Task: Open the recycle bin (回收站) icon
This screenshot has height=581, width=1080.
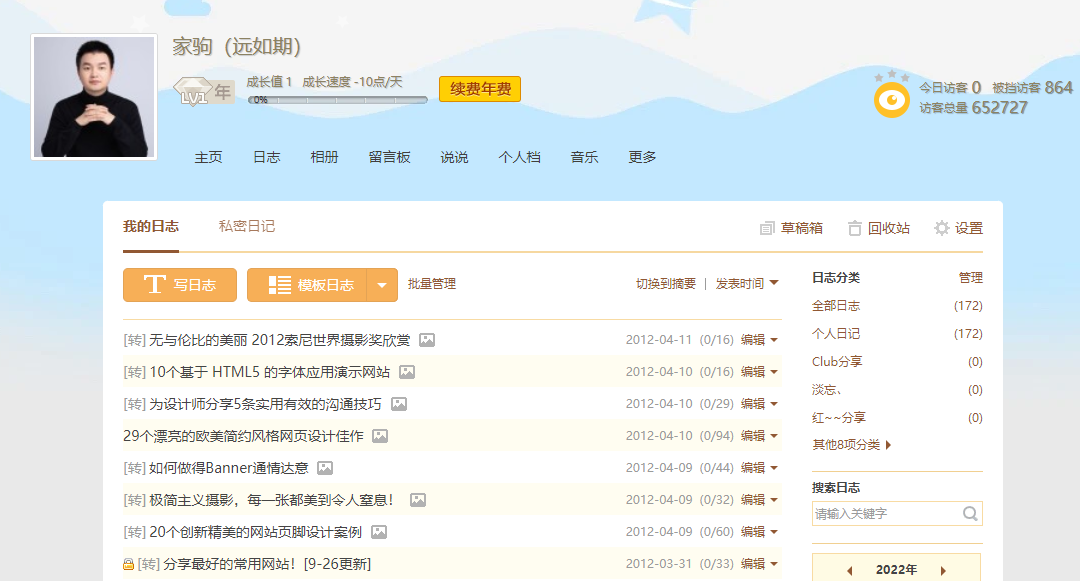Action: tap(855, 228)
